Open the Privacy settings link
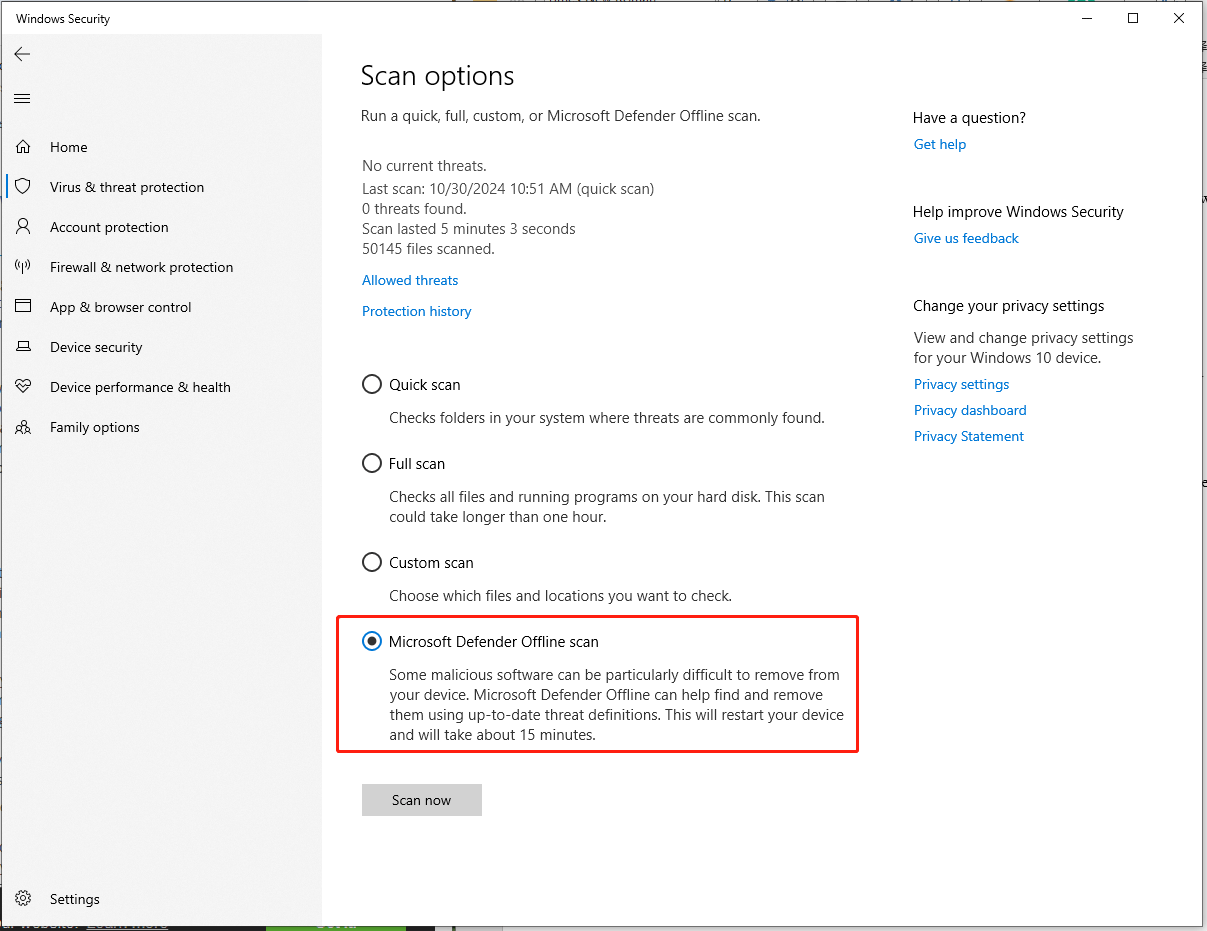This screenshot has height=931, width=1207. click(x=961, y=384)
